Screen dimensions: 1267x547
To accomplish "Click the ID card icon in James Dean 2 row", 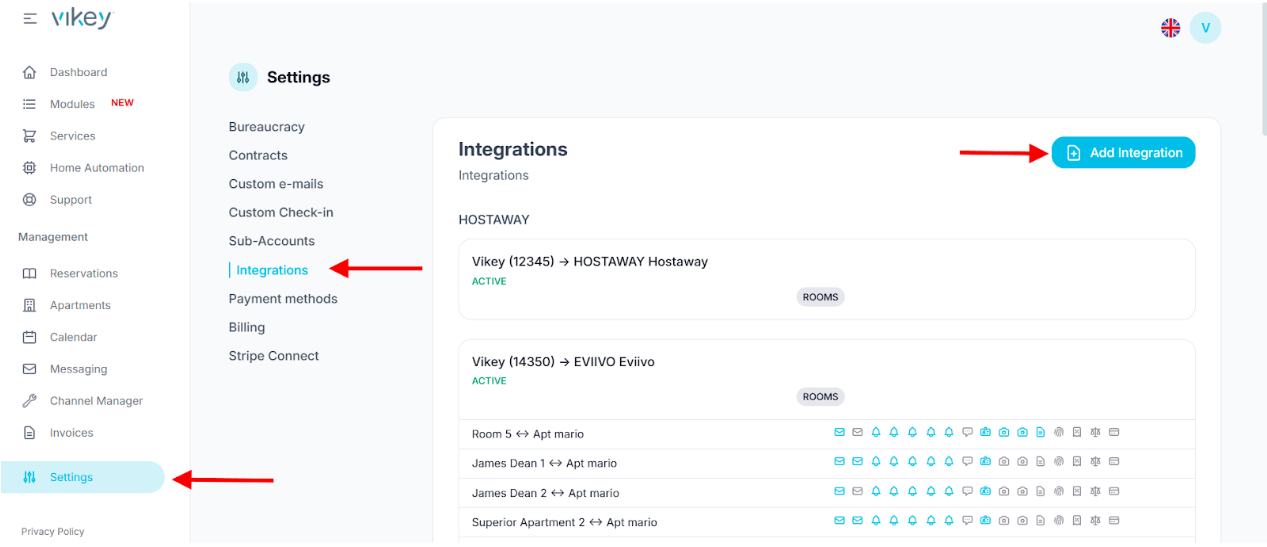I will pyautogui.click(x=985, y=491).
